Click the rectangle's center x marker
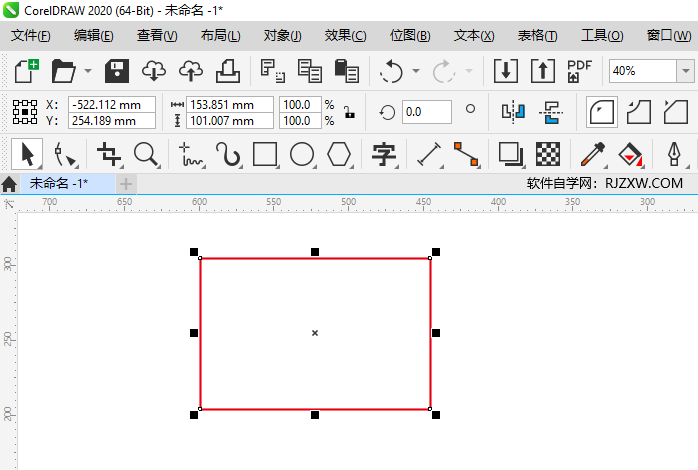Image resolution: width=698 pixels, height=470 pixels. 315,333
